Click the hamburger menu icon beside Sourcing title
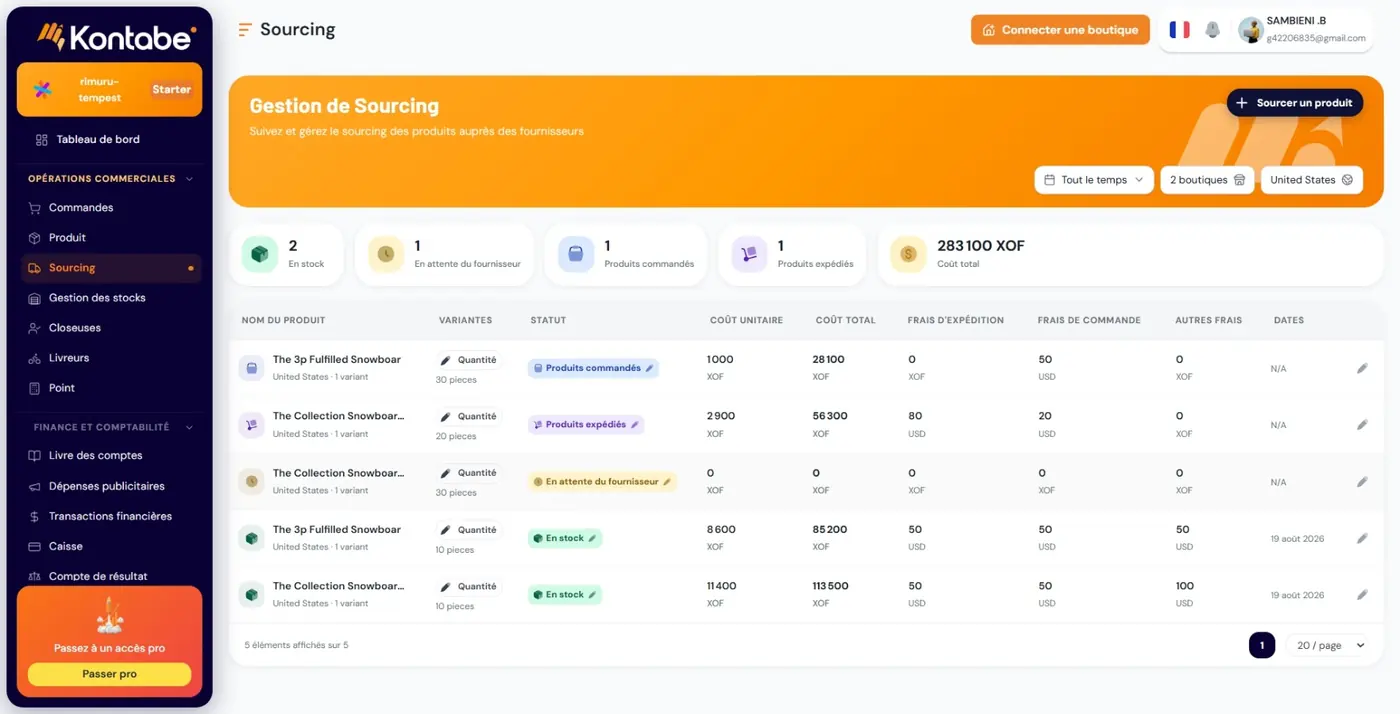The height and width of the screenshot is (714, 1400). [245, 30]
